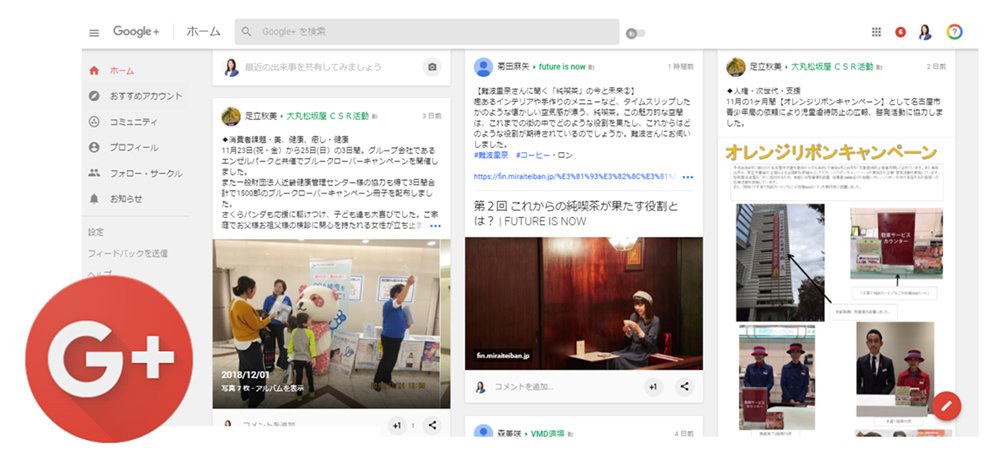
Task: Open 大丸松坂屋 CSR活動 collection in 2日前 post
Action: coord(830,66)
